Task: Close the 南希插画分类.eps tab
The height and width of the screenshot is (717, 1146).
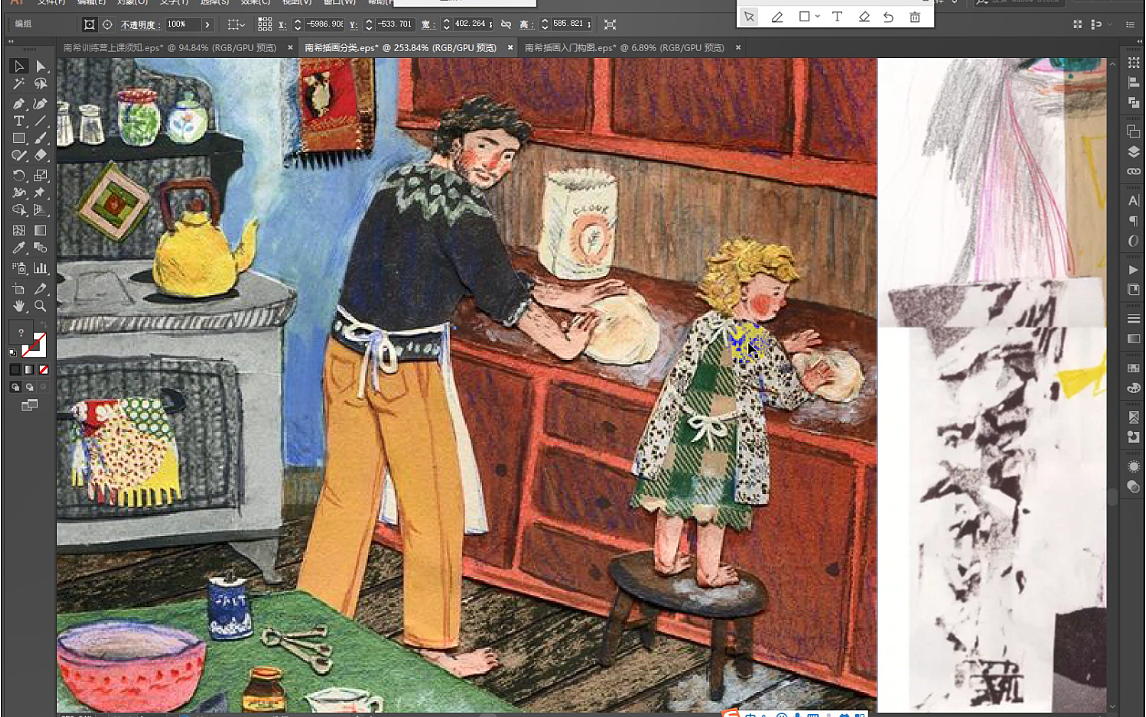Action: coord(510,48)
